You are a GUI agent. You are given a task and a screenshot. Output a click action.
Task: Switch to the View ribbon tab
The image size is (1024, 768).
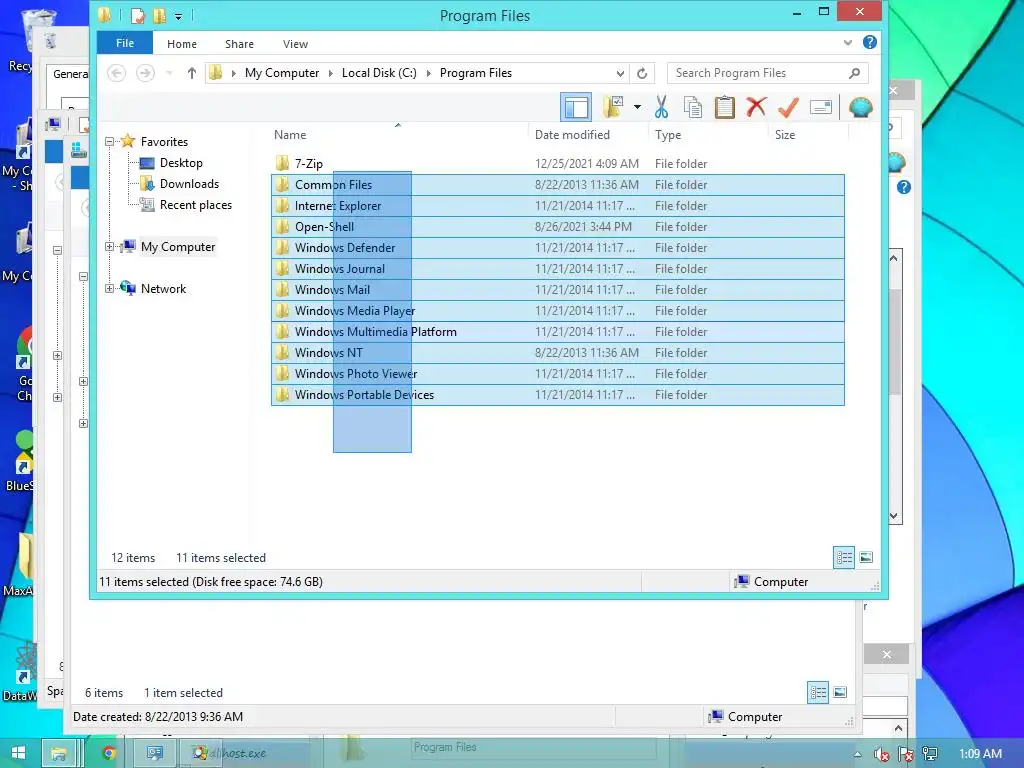(x=295, y=44)
